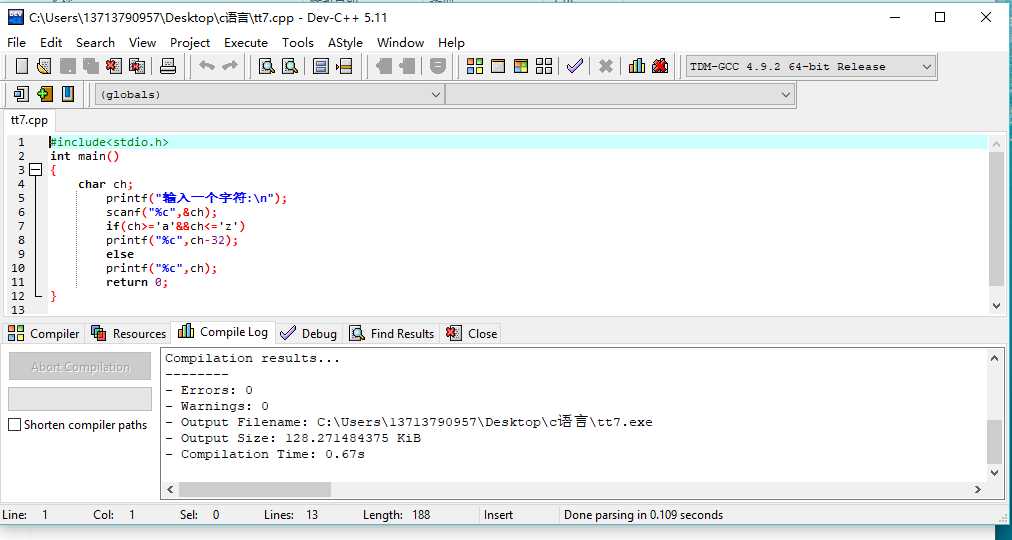Print the file using the printer icon
The image size is (1012, 540).
pyautogui.click(x=168, y=66)
